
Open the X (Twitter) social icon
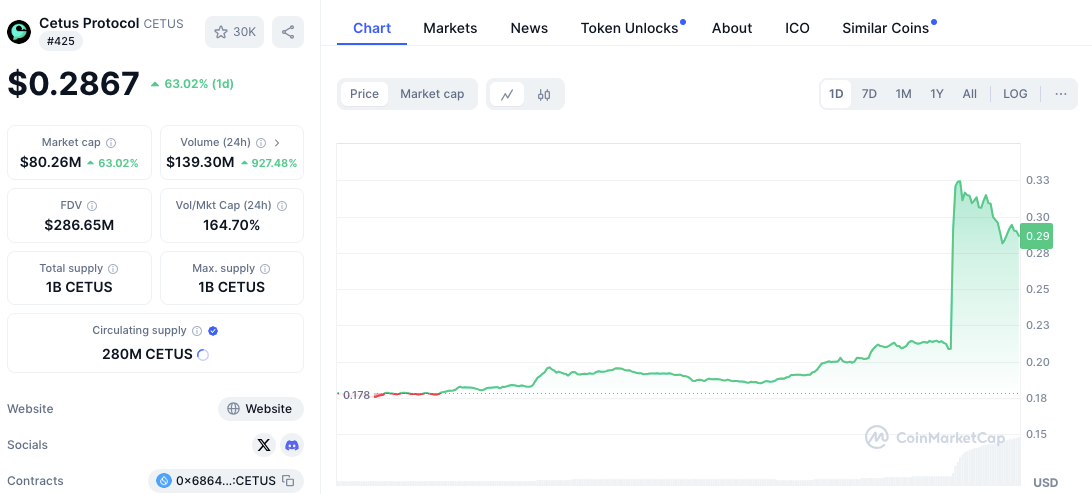264,445
